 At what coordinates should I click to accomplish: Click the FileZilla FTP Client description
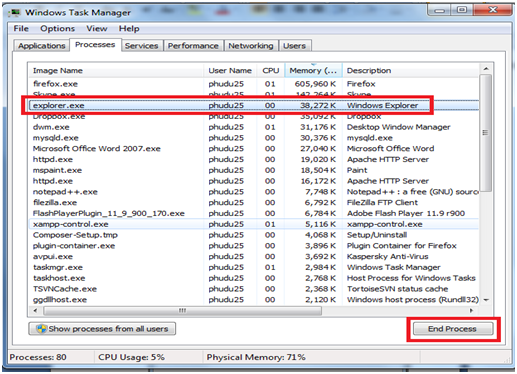coord(382,203)
